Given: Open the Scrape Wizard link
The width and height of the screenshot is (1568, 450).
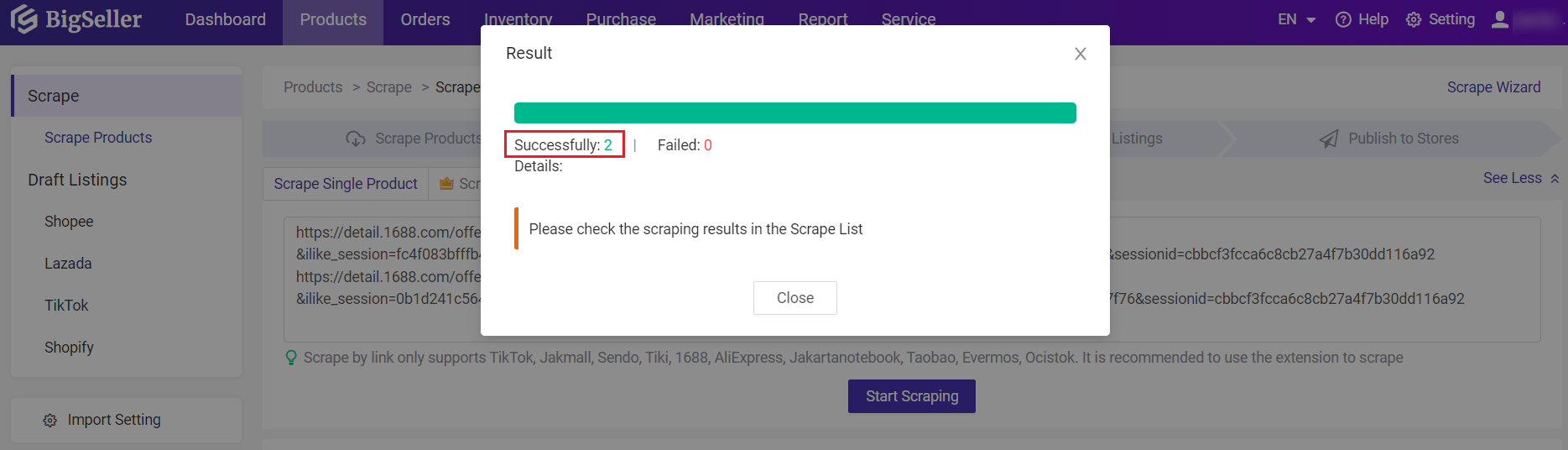Looking at the screenshot, I should coord(1493,87).
